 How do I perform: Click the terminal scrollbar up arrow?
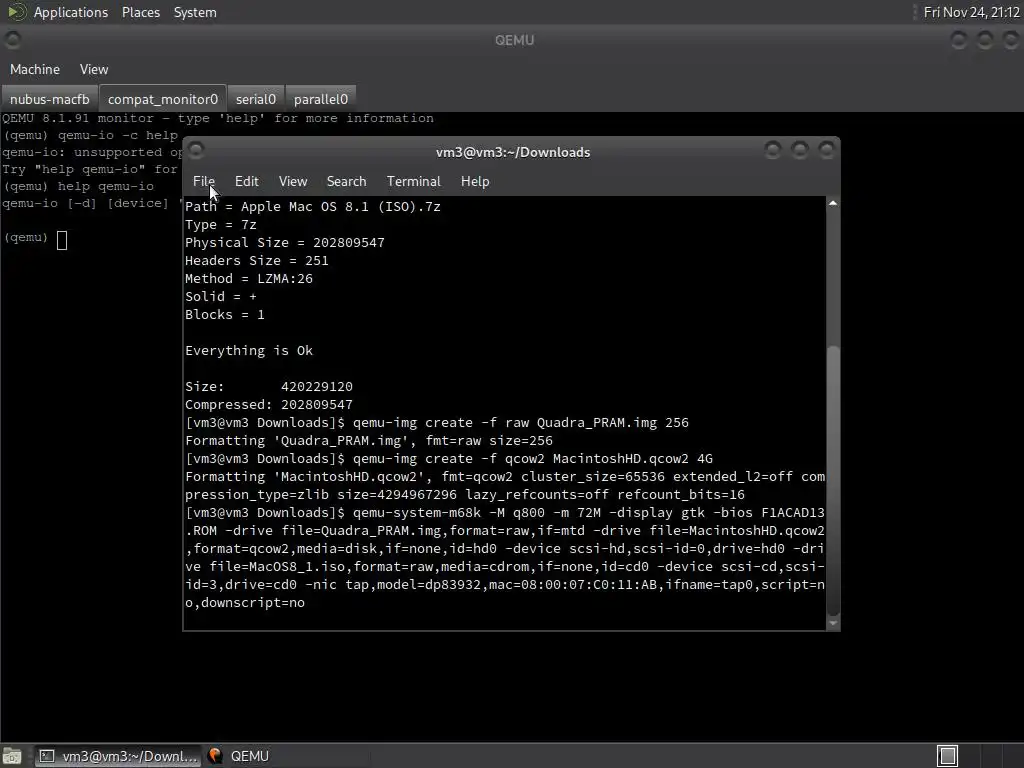(x=833, y=203)
